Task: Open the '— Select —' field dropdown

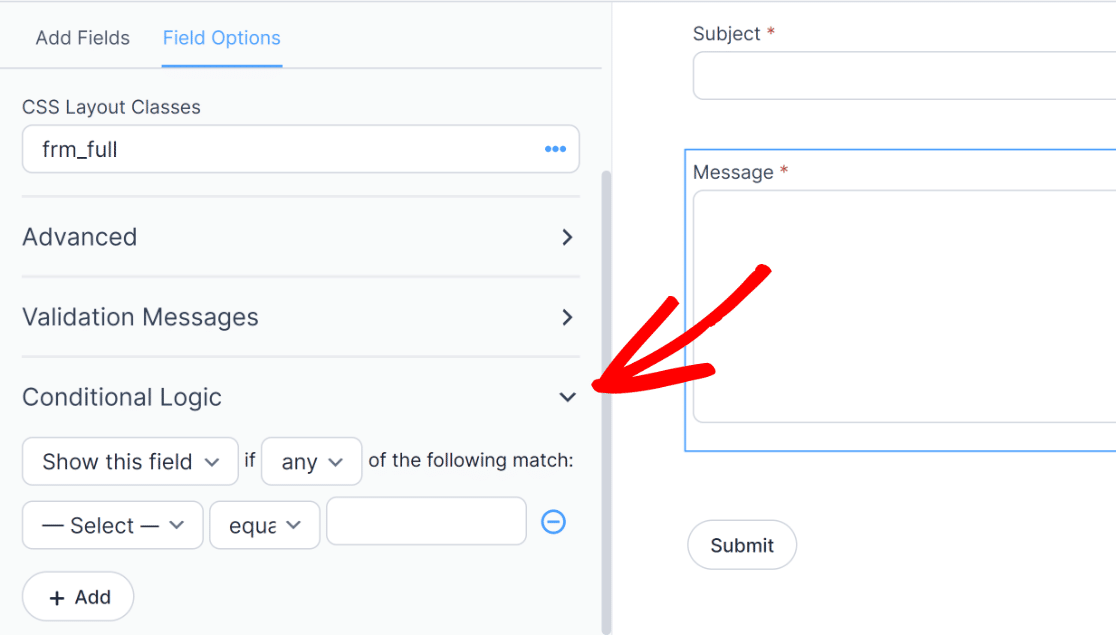Action: pos(112,525)
